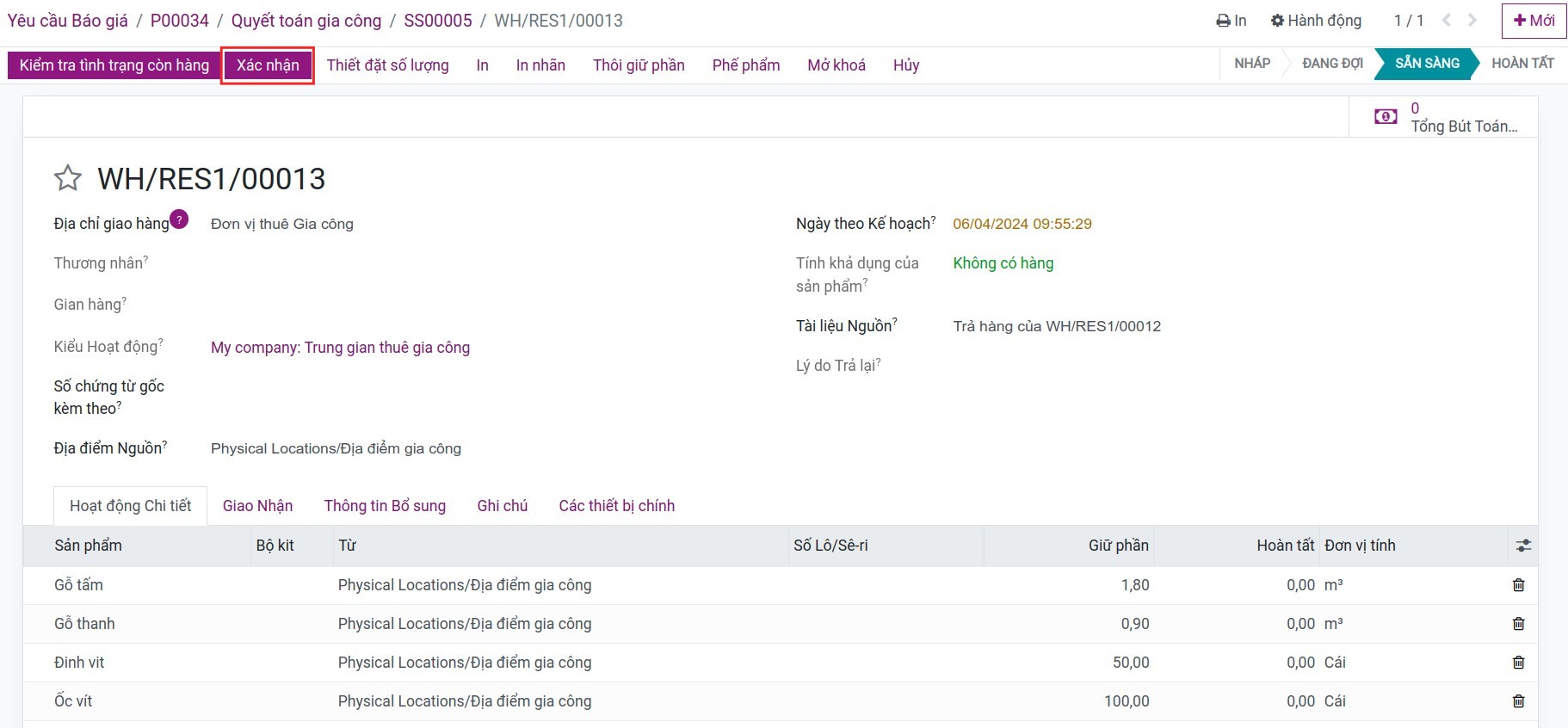Screen dimensions: 1568x728
Task: Delete the Đinh vít row with trash icon
Action: pyautogui.click(x=1518, y=663)
